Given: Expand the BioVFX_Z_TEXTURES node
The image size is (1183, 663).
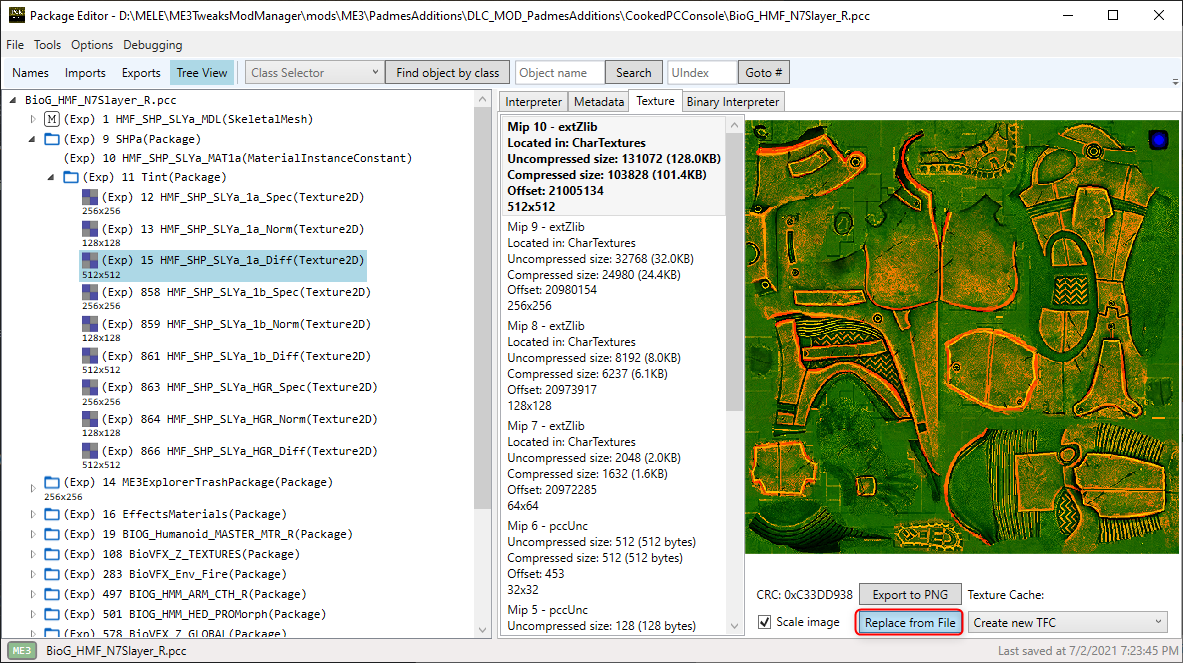Looking at the screenshot, I should coord(32,554).
